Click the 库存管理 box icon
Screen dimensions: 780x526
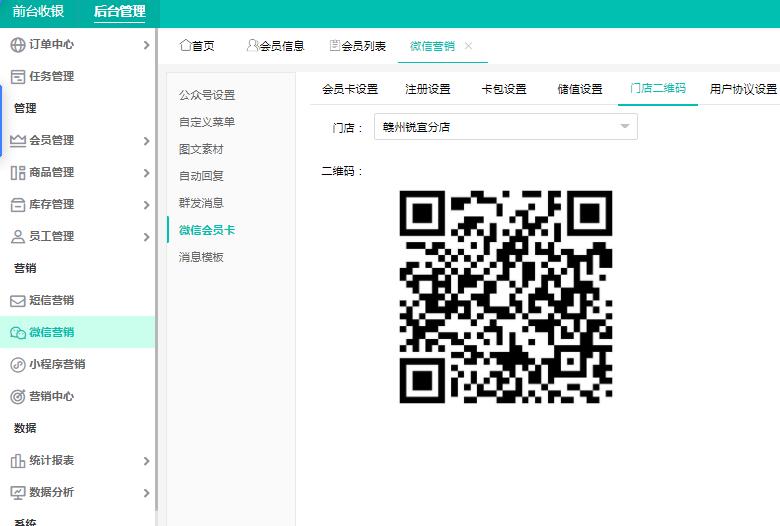18,205
